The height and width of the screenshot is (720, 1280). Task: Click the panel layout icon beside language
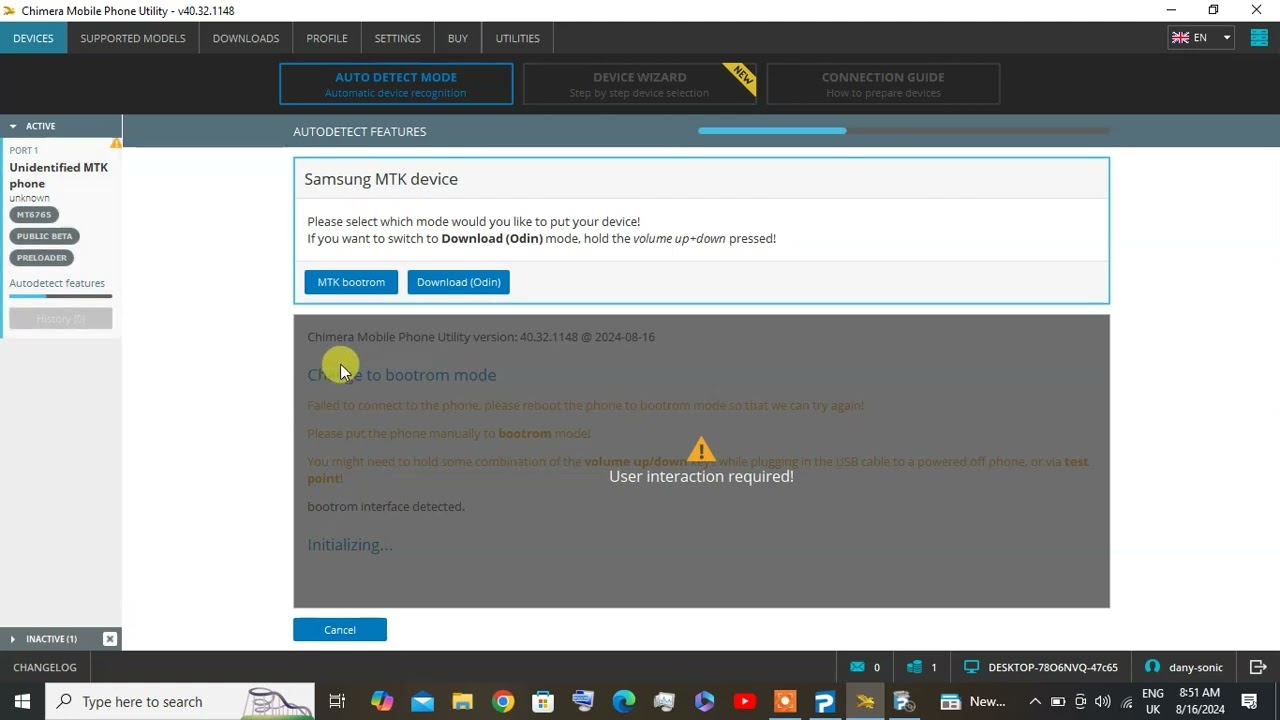coord(1258,38)
